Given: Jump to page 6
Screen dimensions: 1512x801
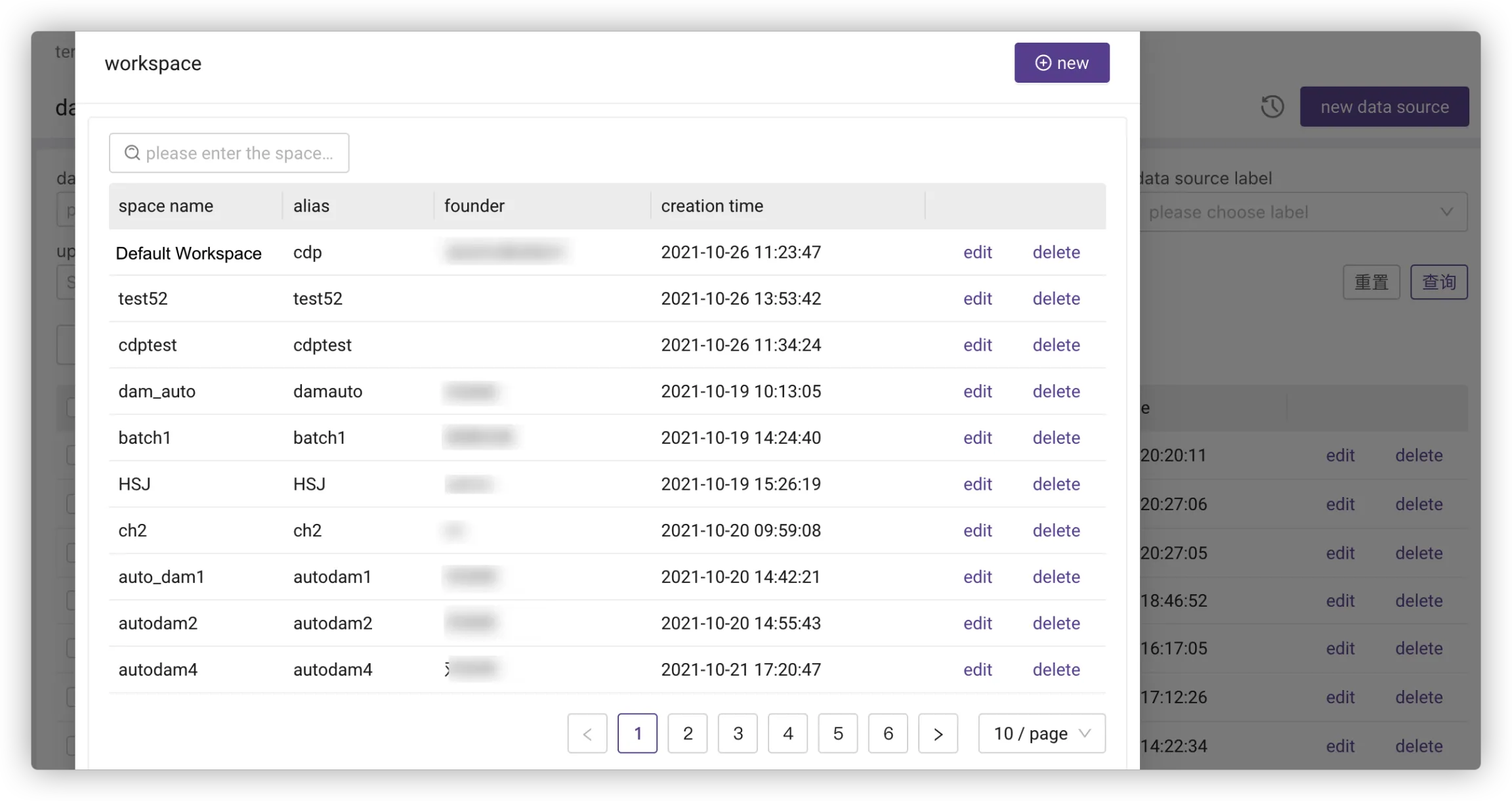Looking at the screenshot, I should (x=888, y=733).
